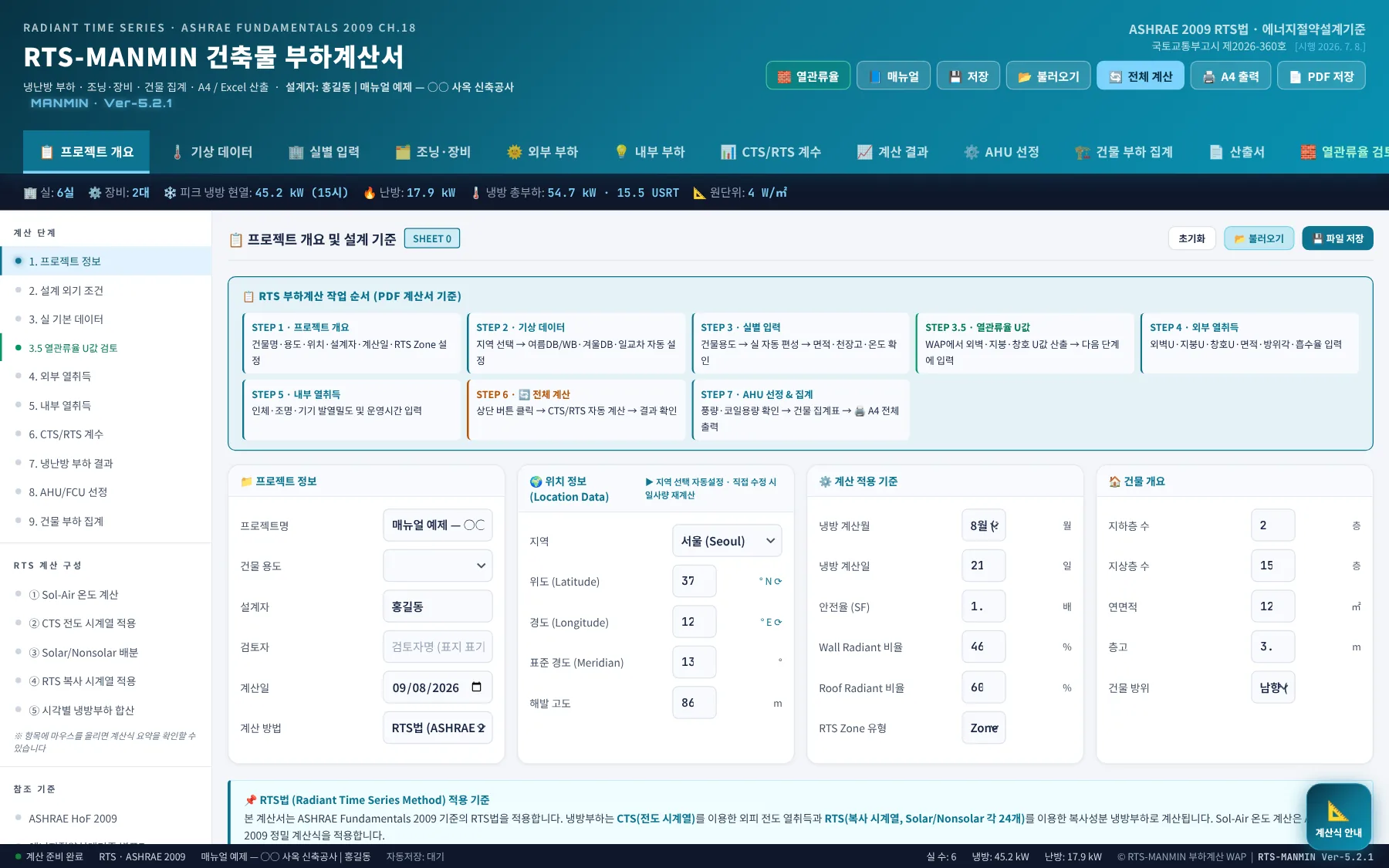Reset latitude via °N refresh icon

pyautogui.click(x=778, y=582)
